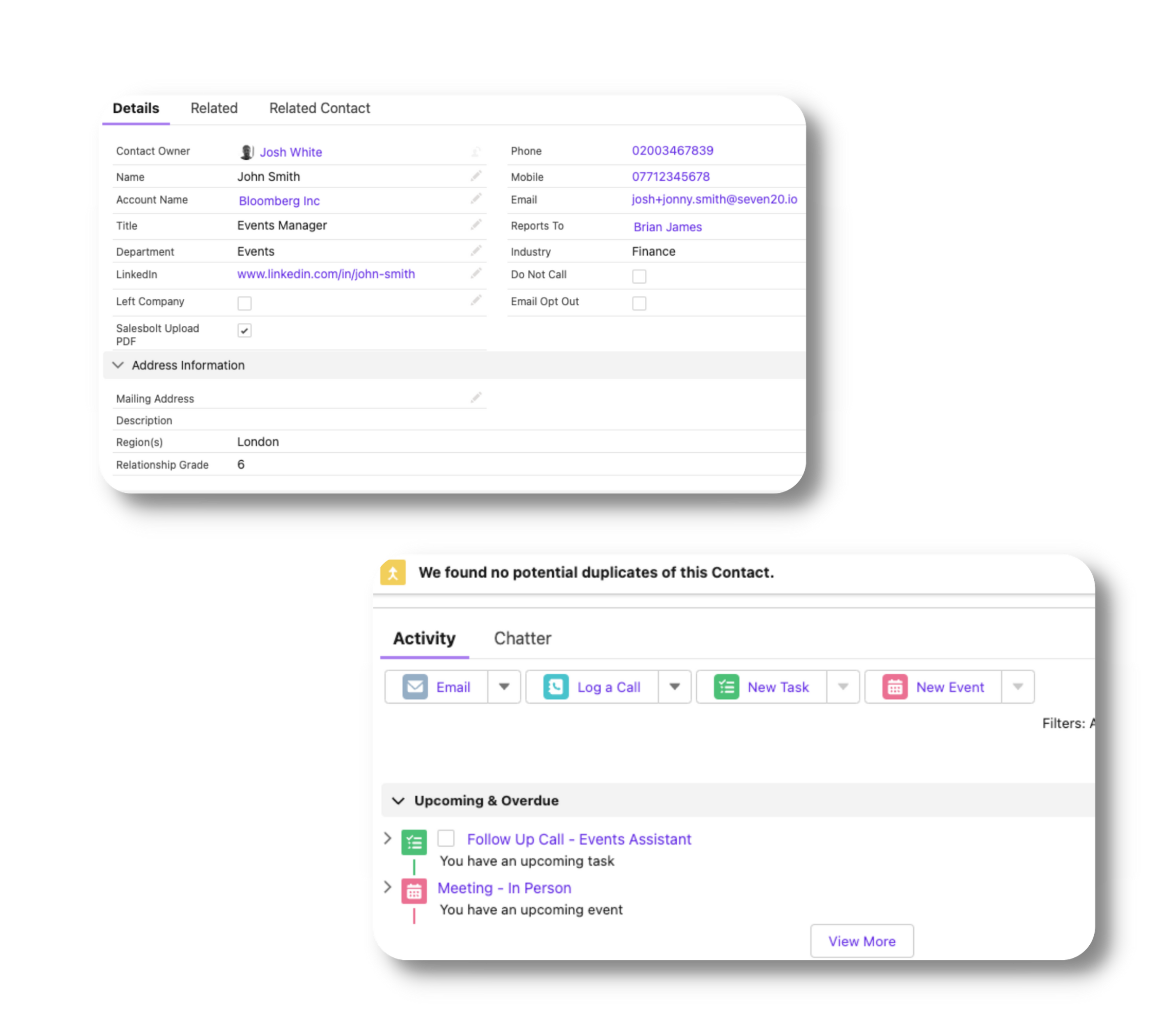
Task: Expand the Meeting - In Person event
Action: (388, 887)
